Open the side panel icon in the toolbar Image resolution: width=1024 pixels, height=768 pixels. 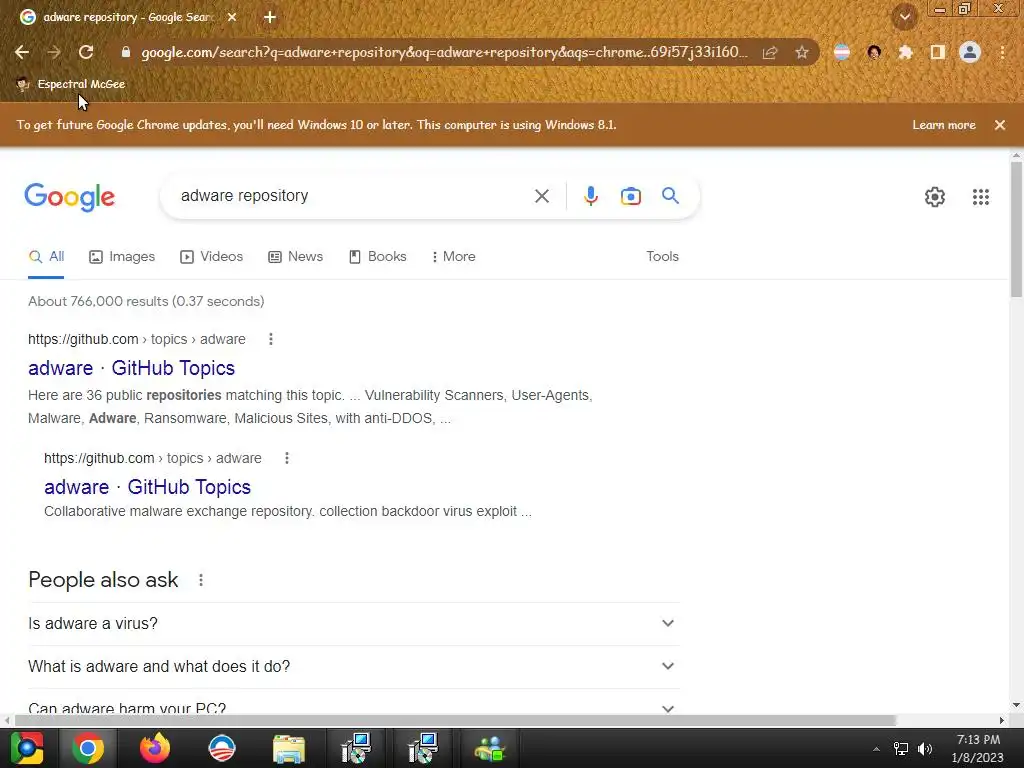(x=938, y=52)
